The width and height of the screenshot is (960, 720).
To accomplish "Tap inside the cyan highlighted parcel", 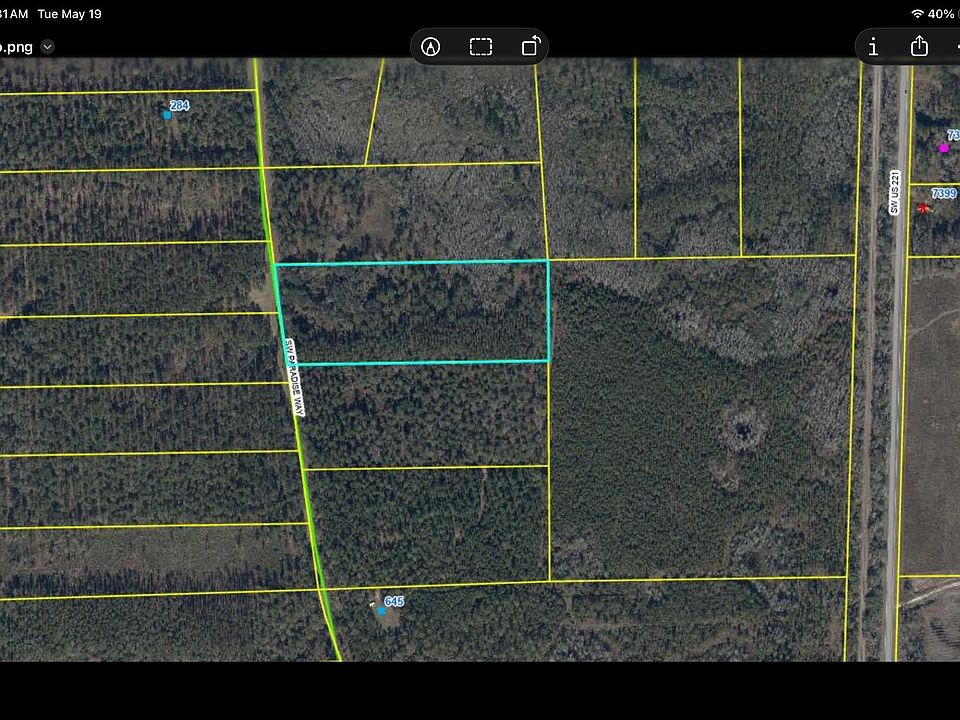I will pyautogui.click(x=414, y=313).
